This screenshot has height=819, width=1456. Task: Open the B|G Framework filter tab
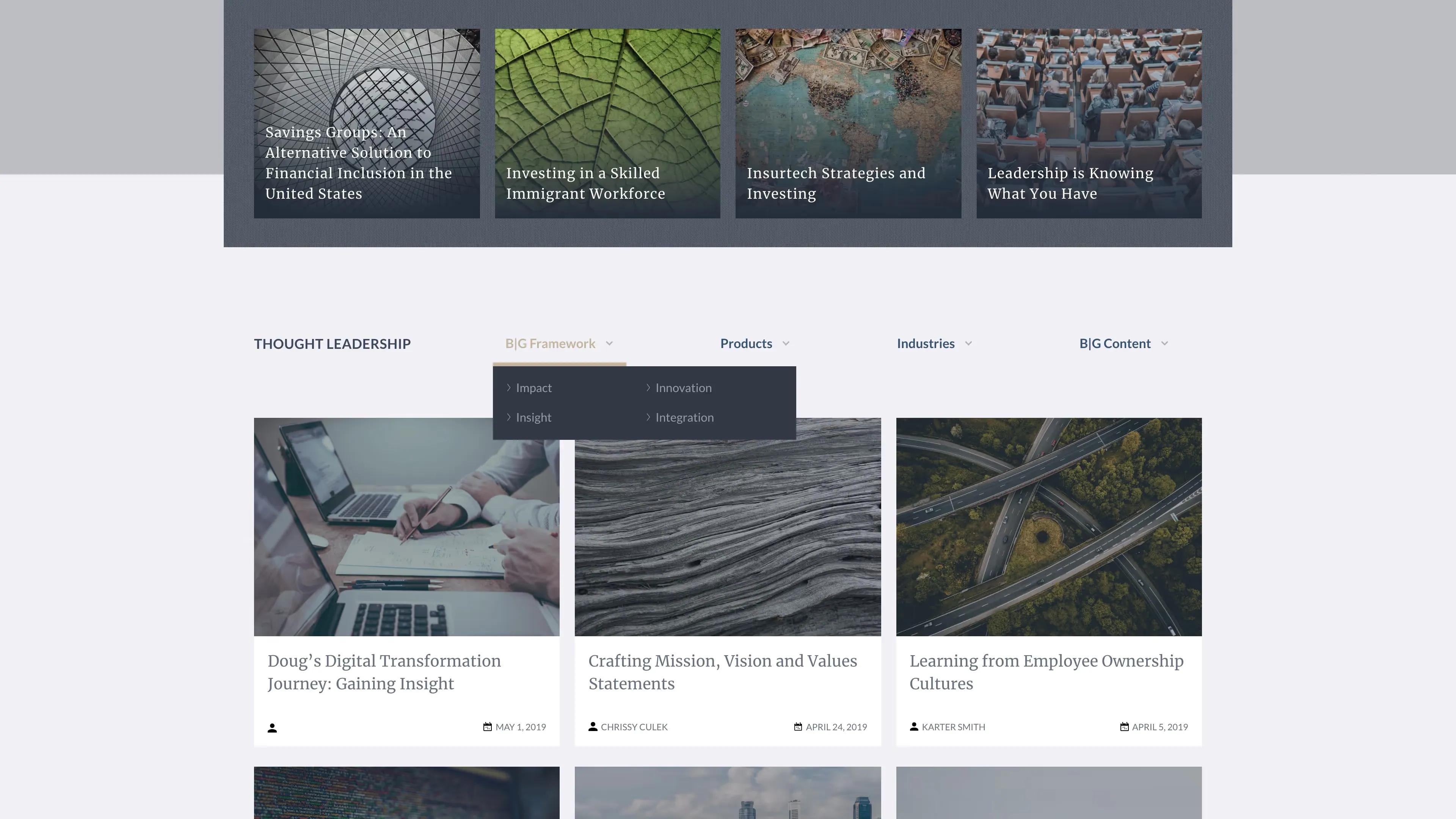550,344
